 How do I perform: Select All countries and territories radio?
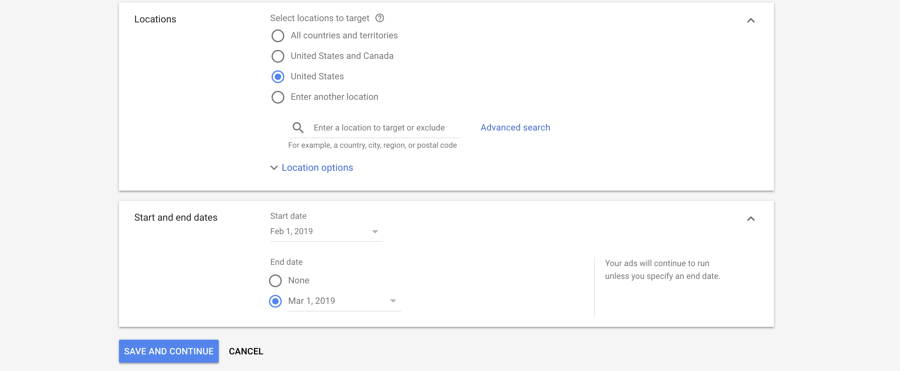coord(278,36)
